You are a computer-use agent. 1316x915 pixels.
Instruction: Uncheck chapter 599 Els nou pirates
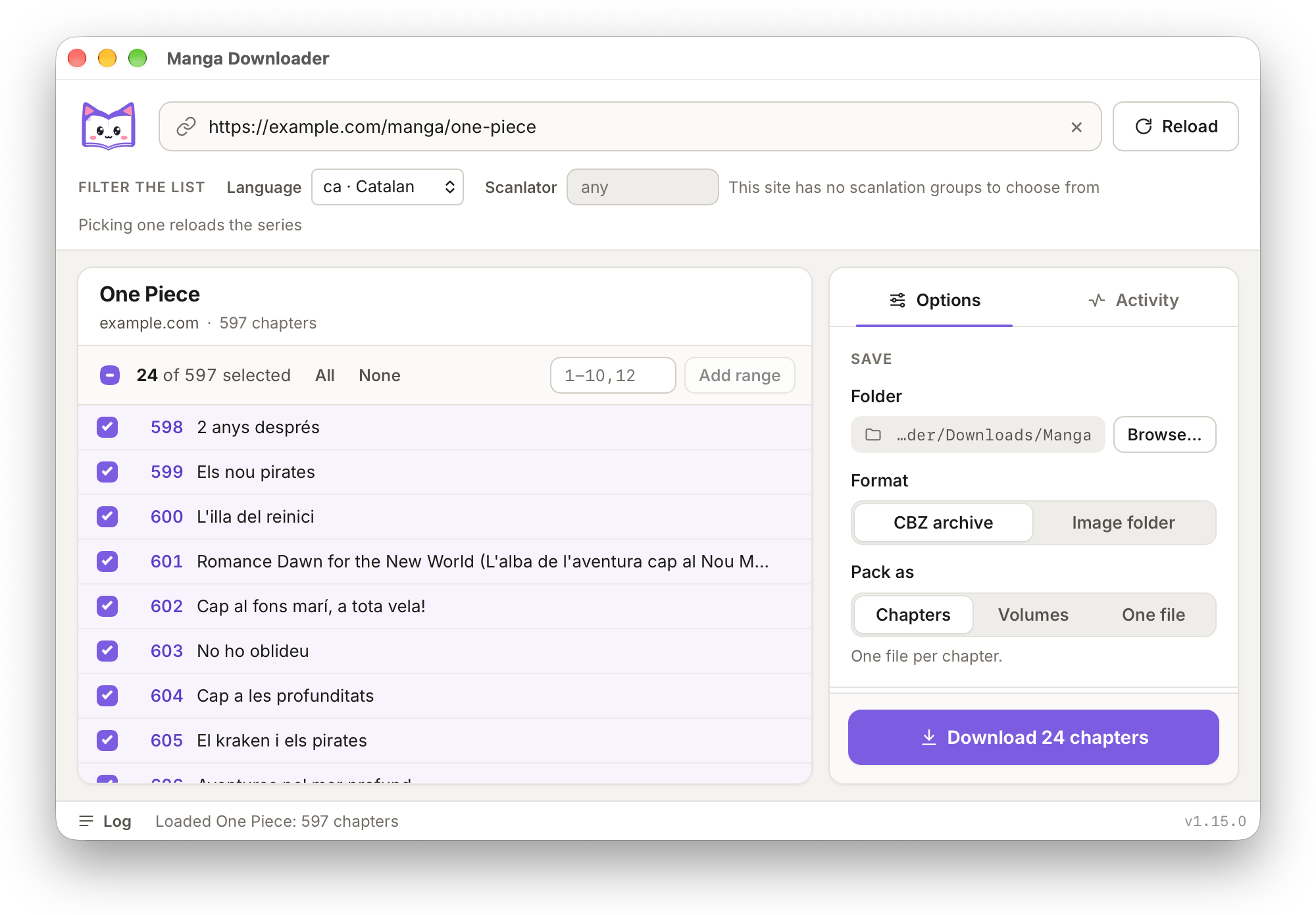tap(107, 472)
